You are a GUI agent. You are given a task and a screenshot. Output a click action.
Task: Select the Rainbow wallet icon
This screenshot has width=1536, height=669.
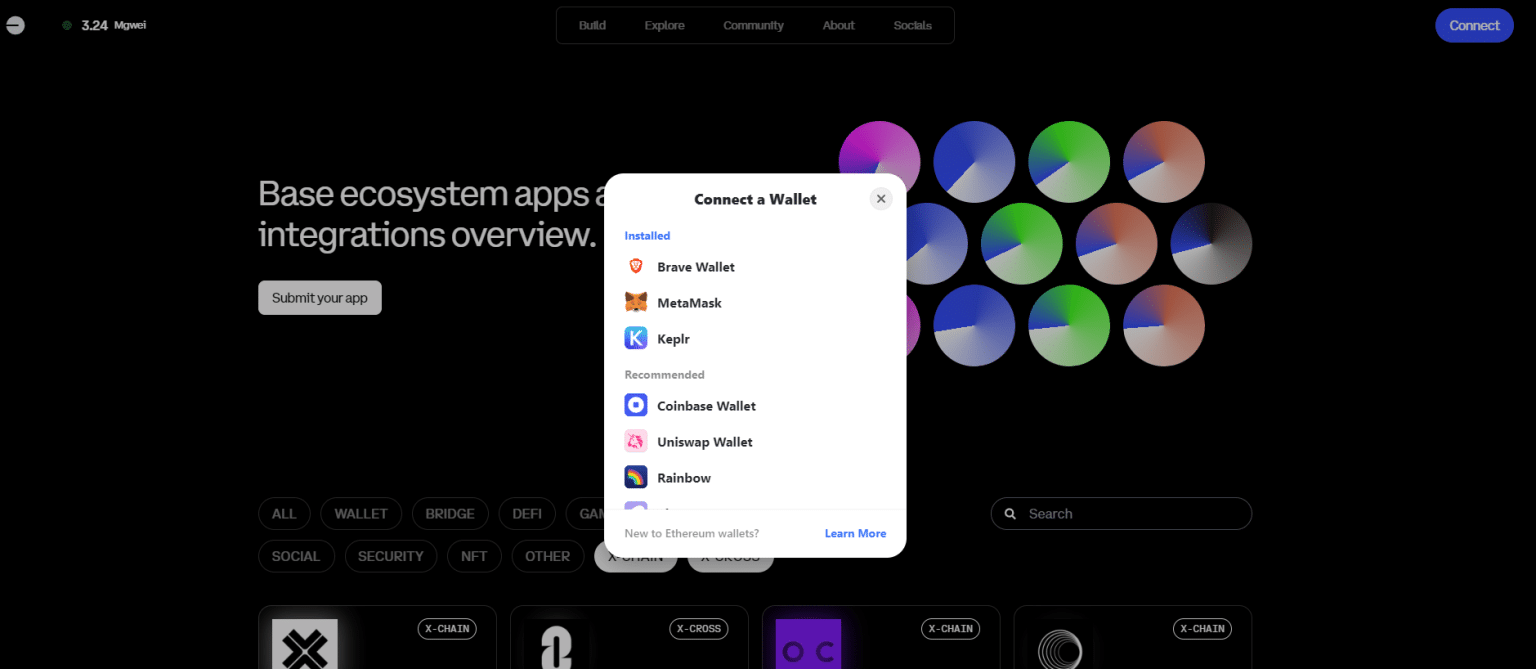636,478
